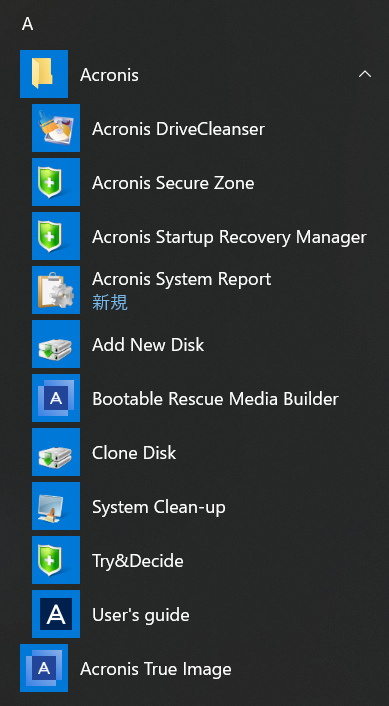389x706 pixels.
Task: Click the User's guide Acronis icon
Action: coord(56,614)
